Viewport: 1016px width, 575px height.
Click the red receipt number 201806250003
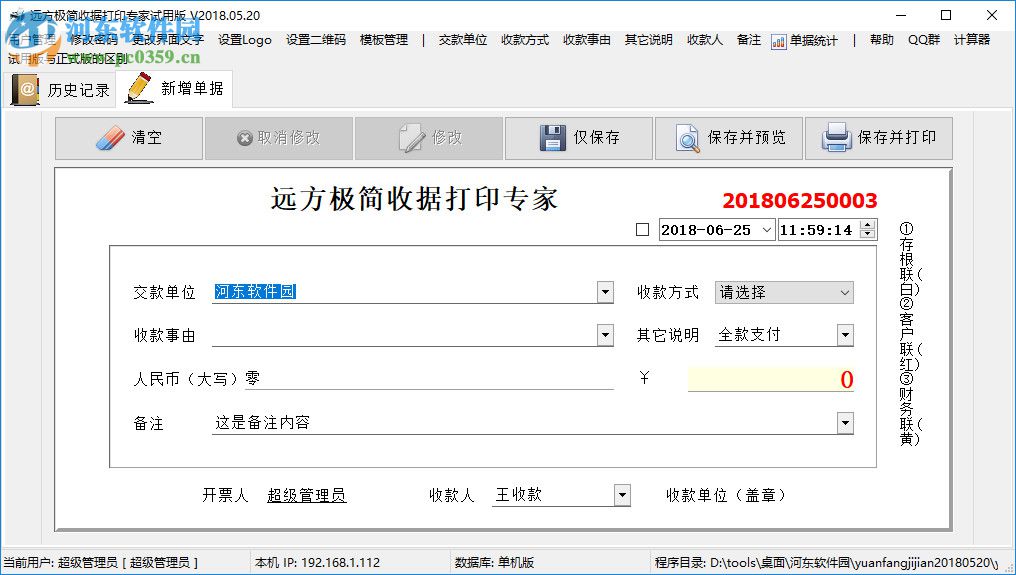tap(800, 201)
